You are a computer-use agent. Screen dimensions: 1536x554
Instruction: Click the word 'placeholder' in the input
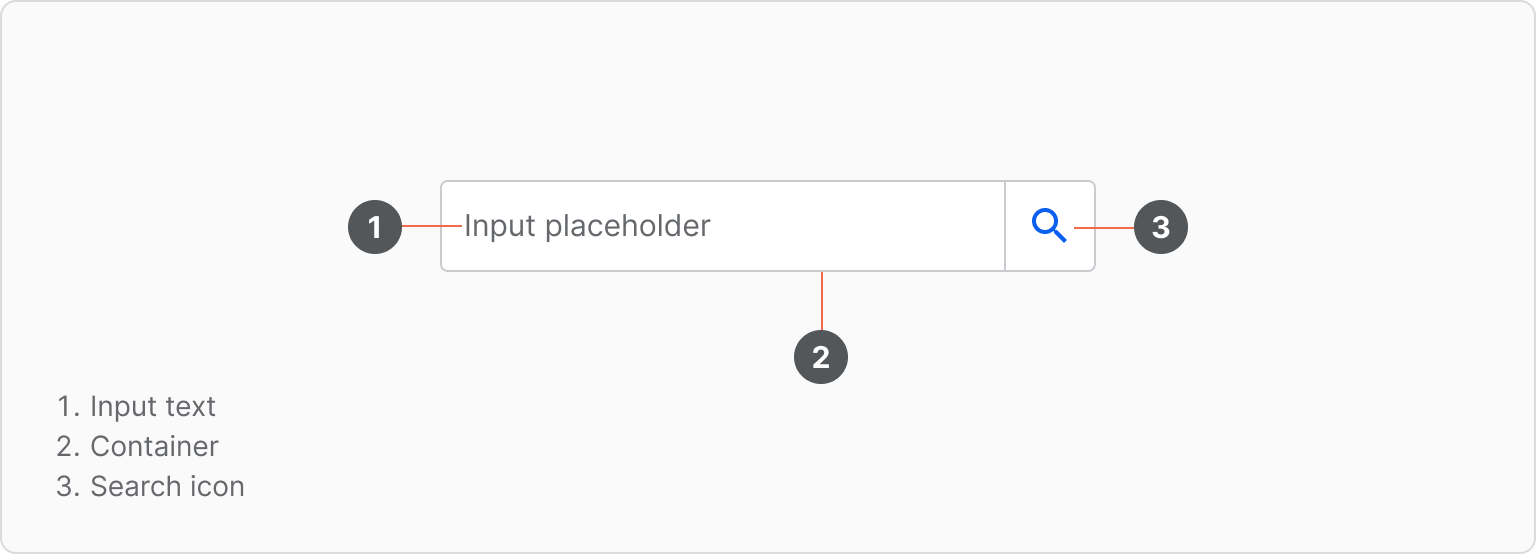[628, 226]
